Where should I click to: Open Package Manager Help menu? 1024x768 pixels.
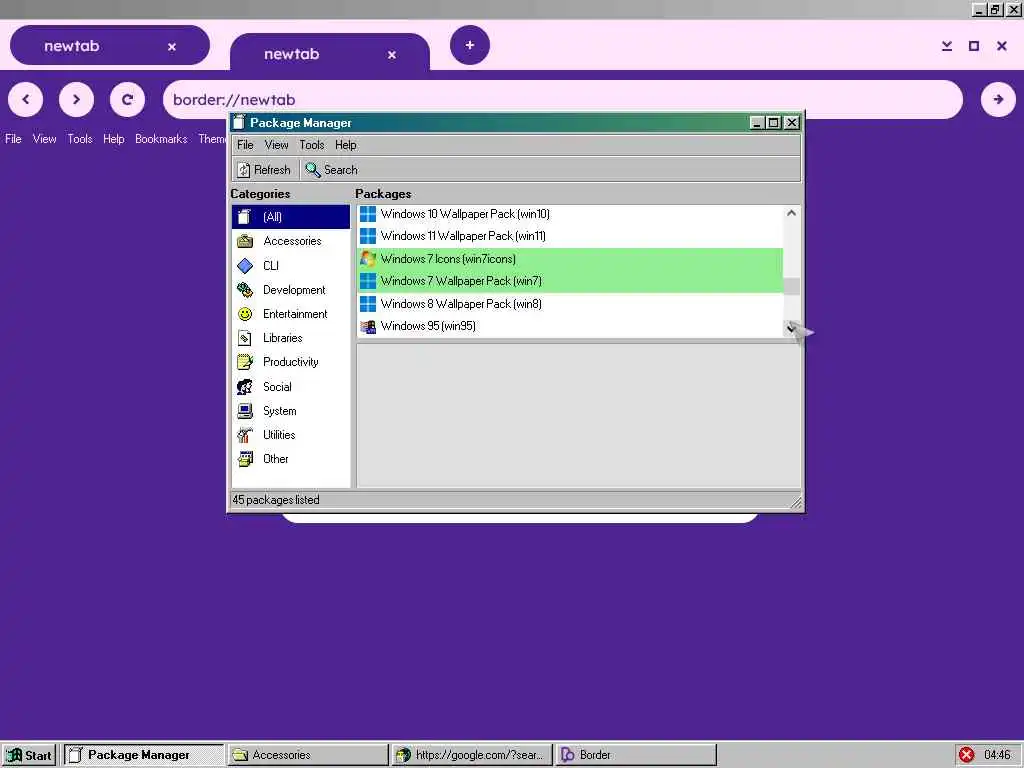click(345, 145)
